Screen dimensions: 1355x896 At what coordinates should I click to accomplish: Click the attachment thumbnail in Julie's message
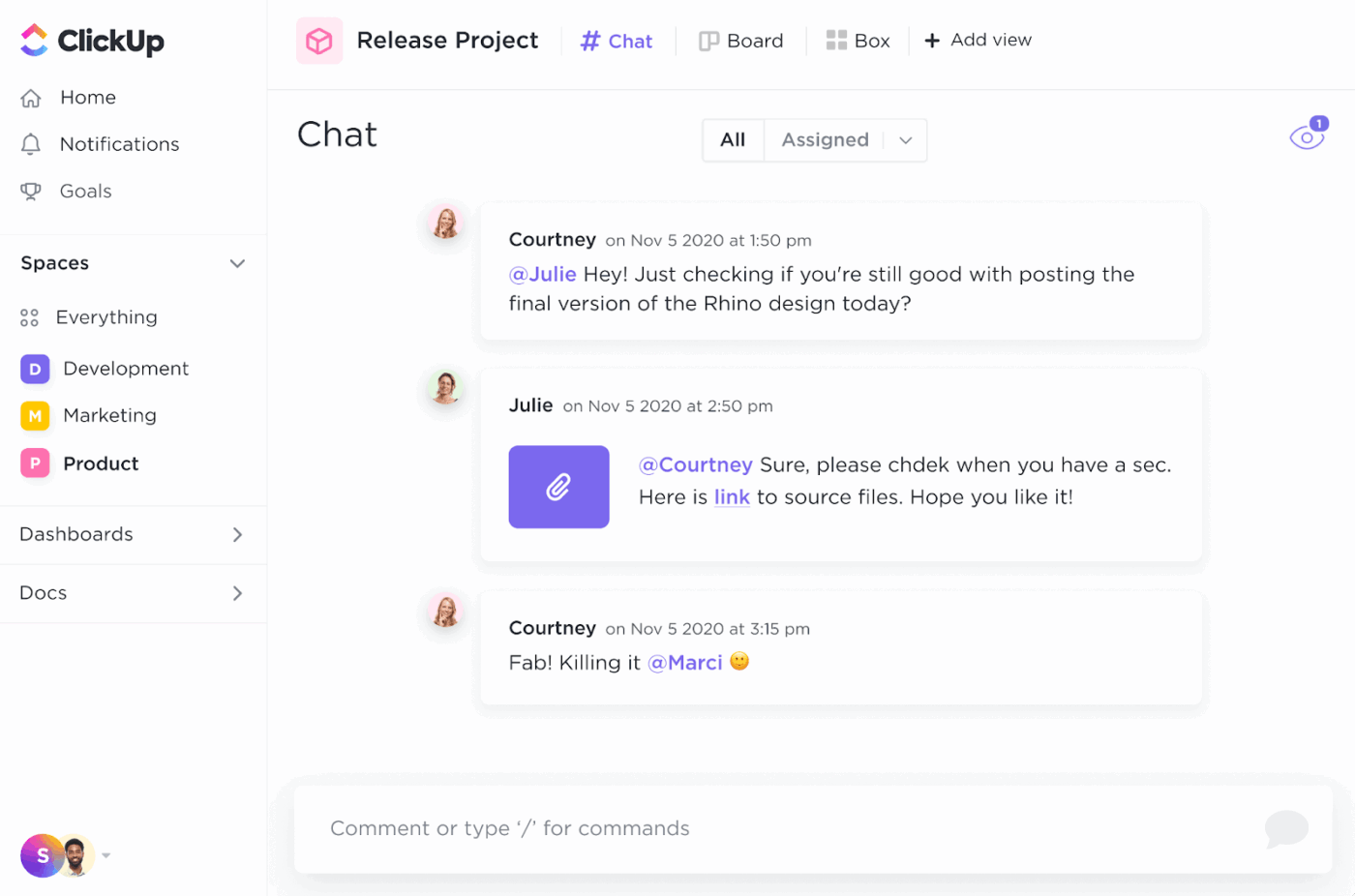pyautogui.click(x=558, y=487)
